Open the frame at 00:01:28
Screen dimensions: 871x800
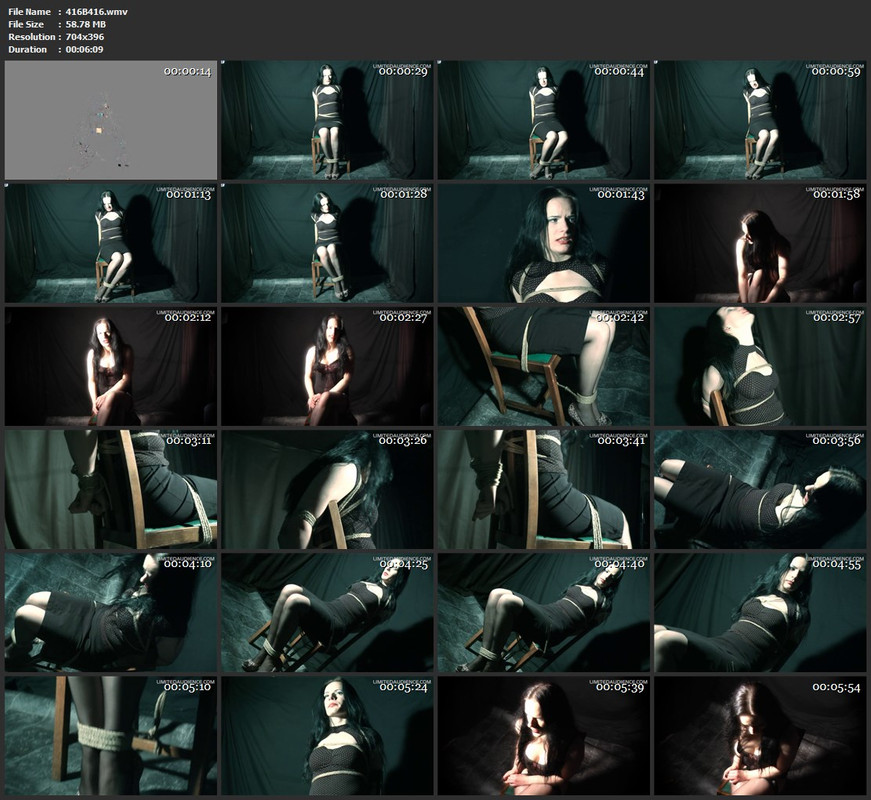[327, 243]
